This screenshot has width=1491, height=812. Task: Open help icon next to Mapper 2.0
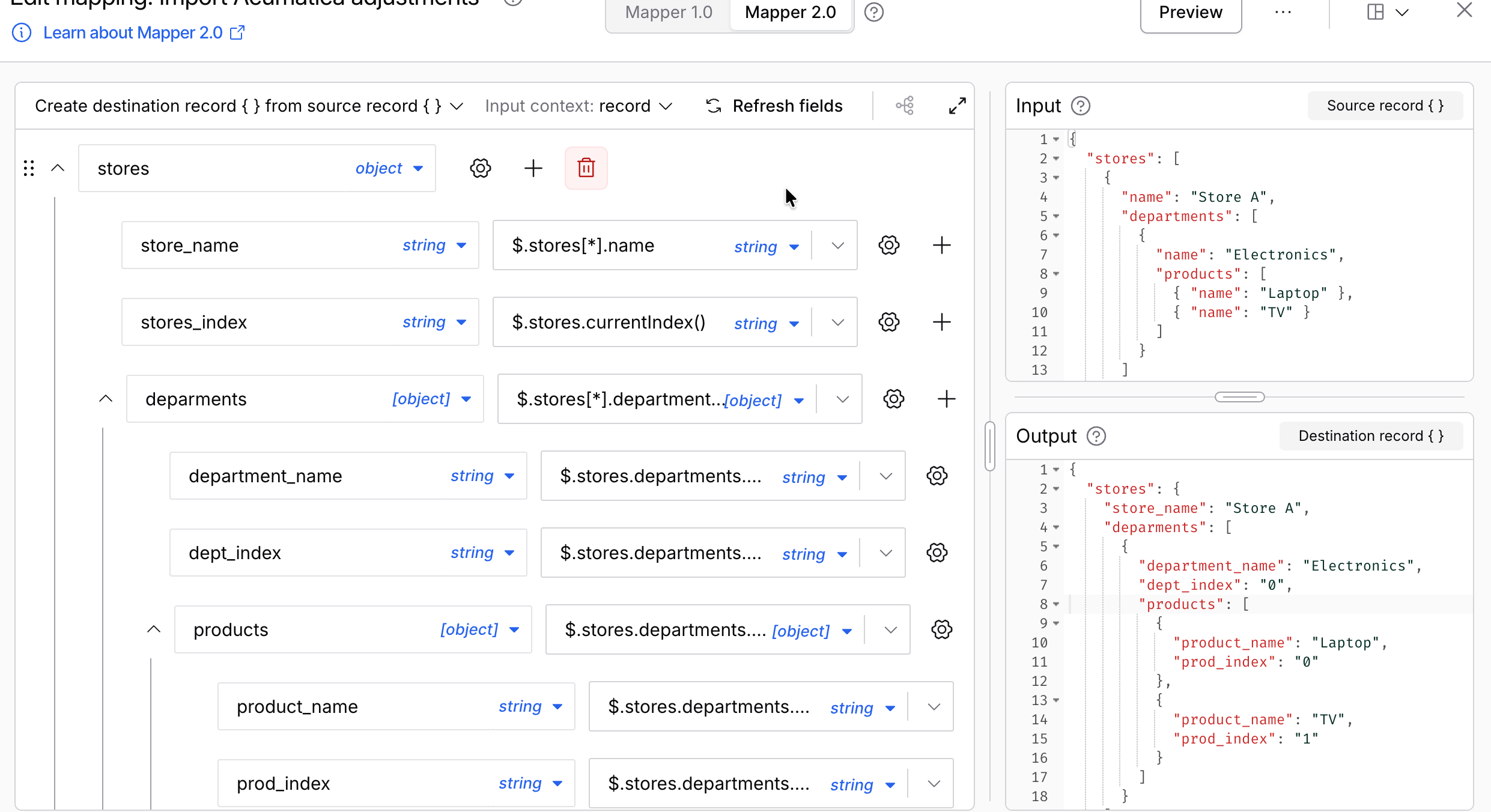(873, 12)
